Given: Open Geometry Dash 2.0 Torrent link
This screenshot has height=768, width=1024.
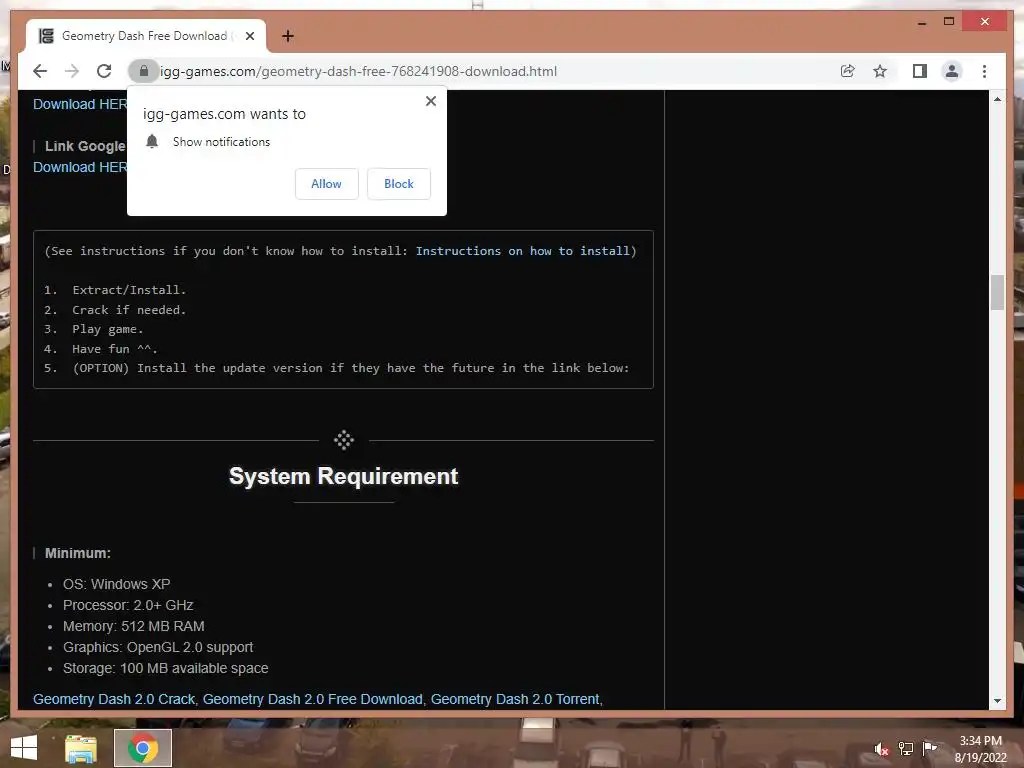Looking at the screenshot, I should (515, 699).
